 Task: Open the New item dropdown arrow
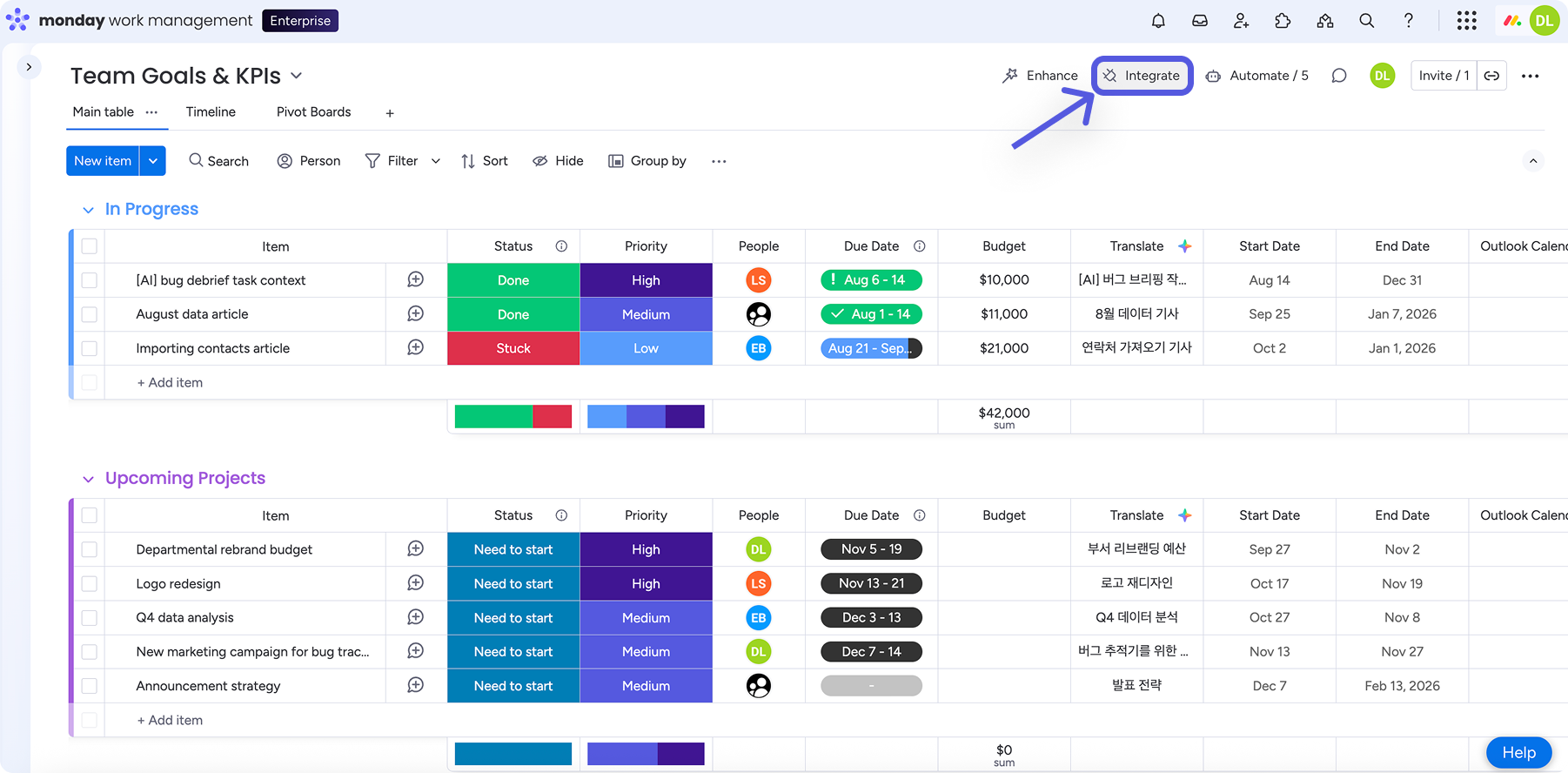point(153,161)
